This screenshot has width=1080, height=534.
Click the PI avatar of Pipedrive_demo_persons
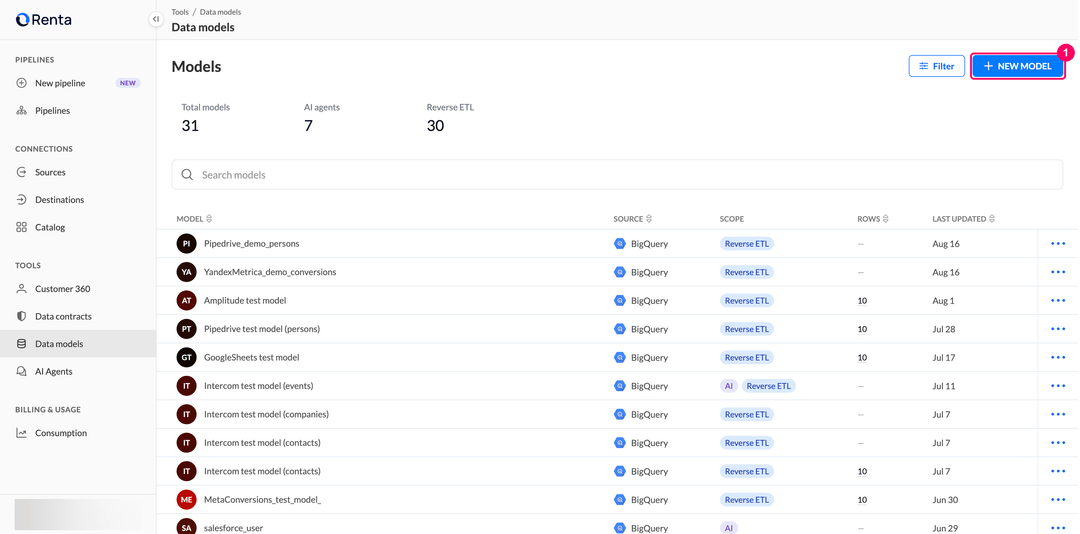click(187, 243)
